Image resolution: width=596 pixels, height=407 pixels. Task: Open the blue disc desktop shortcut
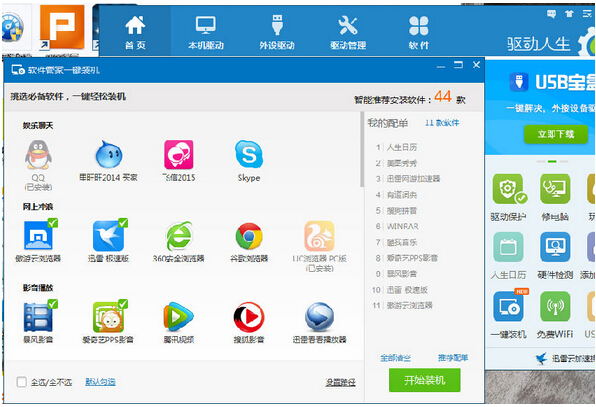(12, 27)
